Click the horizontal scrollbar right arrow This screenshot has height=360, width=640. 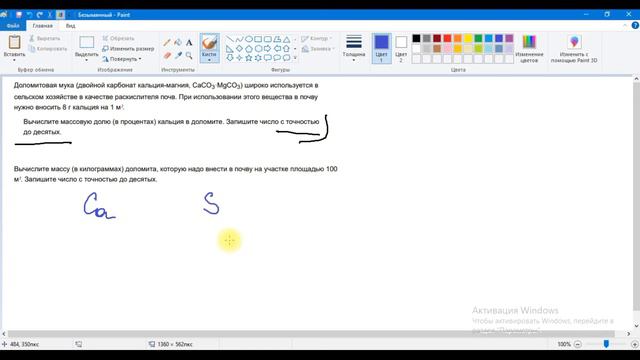[629, 334]
